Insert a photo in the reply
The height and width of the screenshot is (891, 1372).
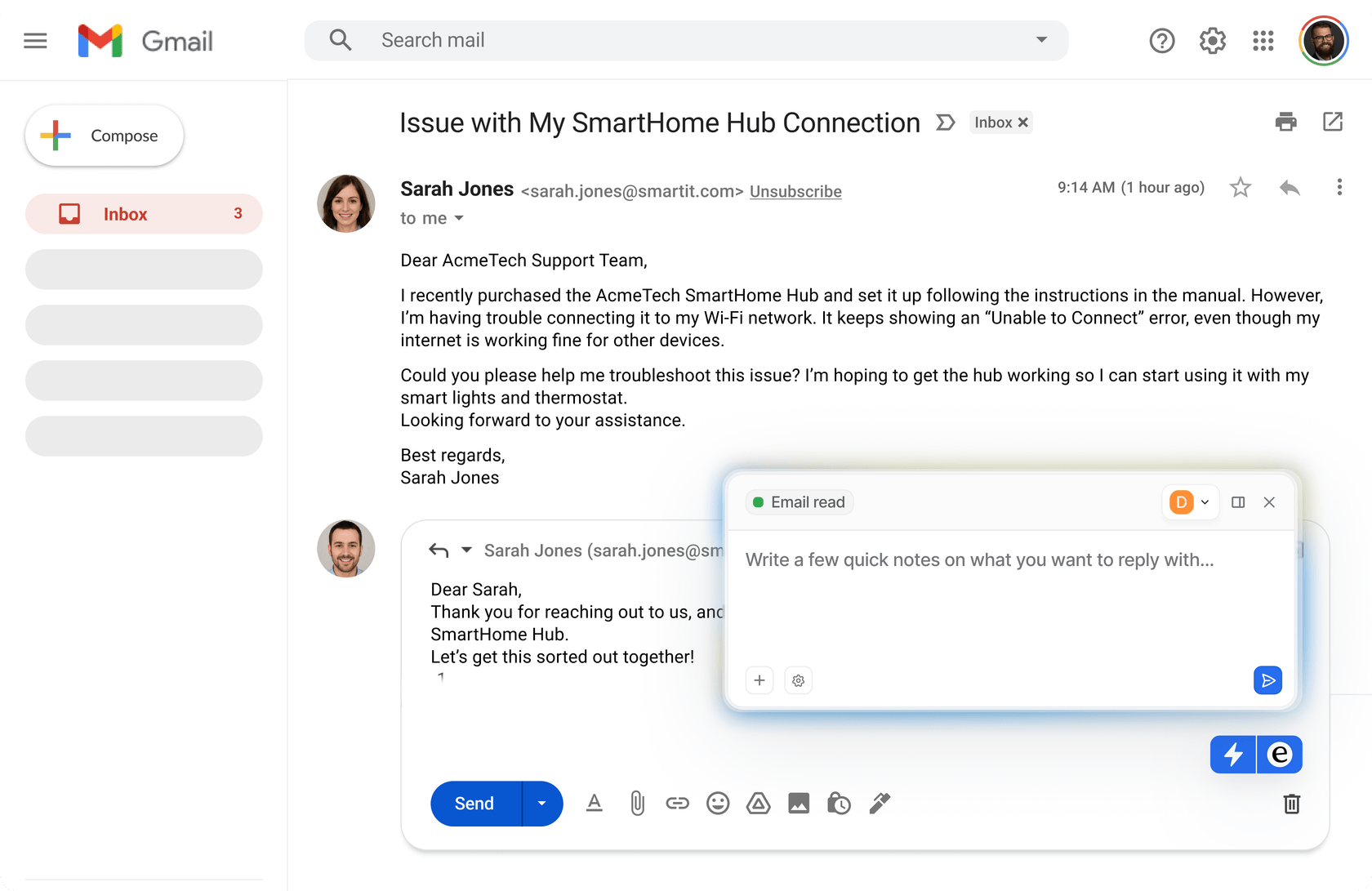(799, 804)
